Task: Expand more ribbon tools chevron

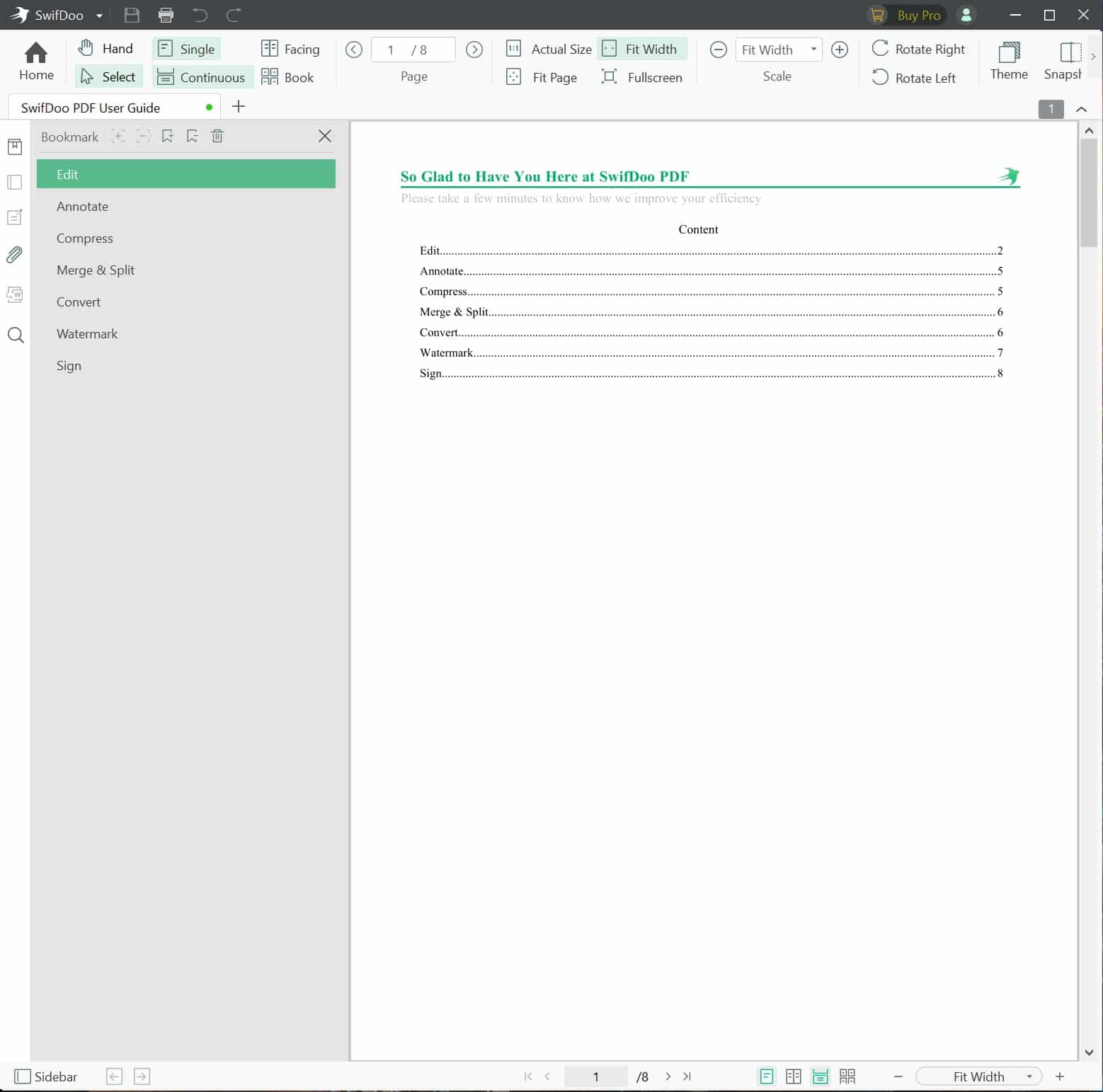Action: pos(1093,56)
